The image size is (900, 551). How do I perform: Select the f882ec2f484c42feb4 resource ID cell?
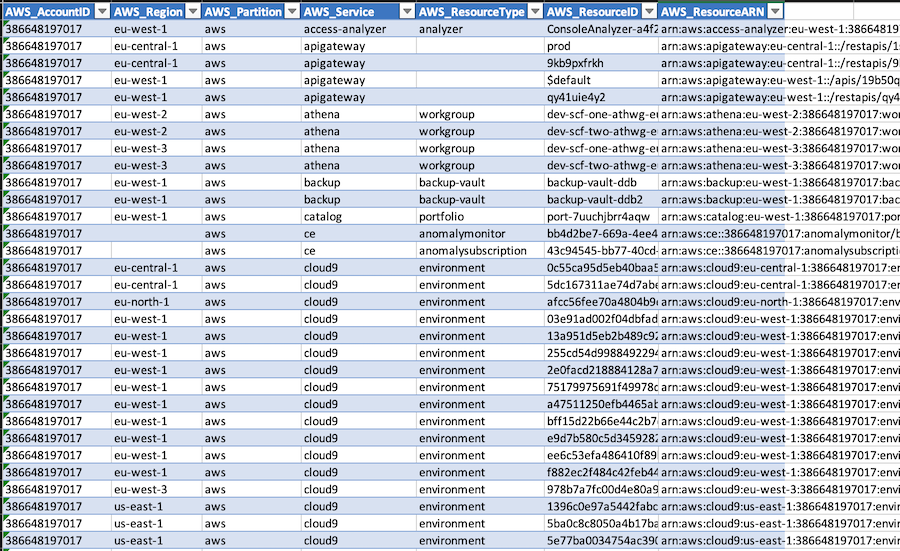point(601,472)
